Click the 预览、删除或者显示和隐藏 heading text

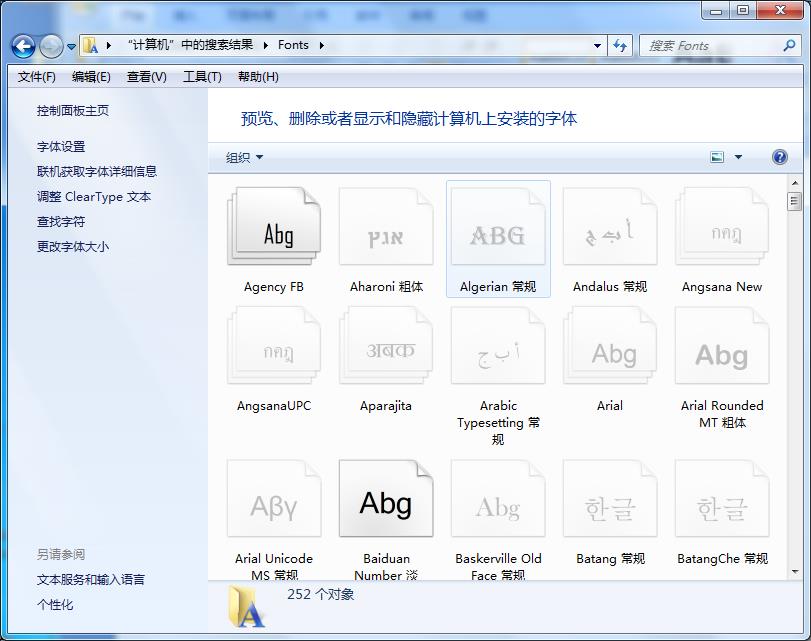point(409,119)
